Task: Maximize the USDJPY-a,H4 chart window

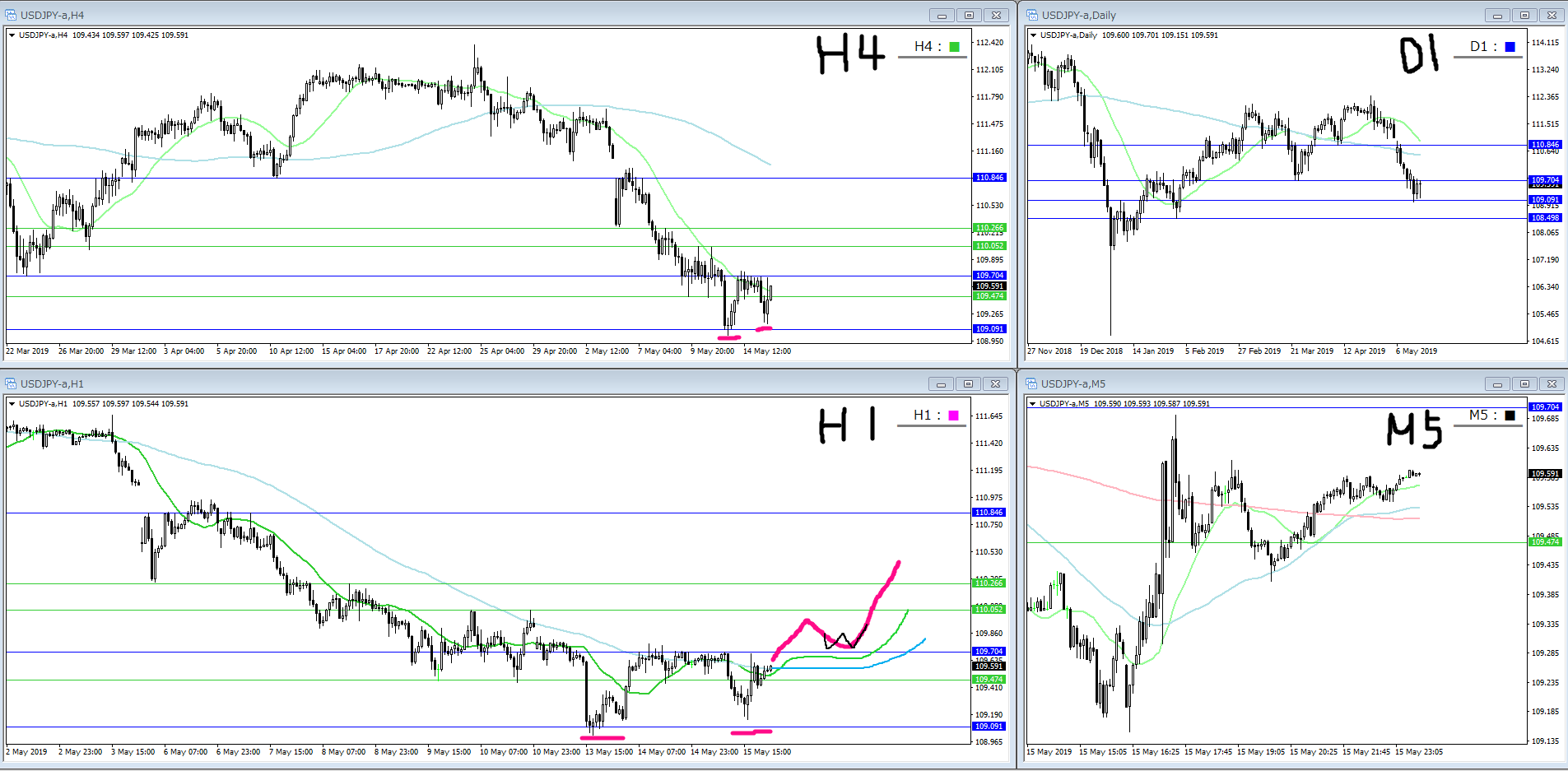Action: point(969,15)
